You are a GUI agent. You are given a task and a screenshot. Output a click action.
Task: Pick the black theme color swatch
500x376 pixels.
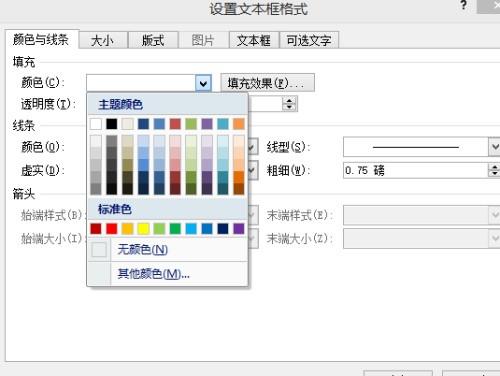[112, 124]
